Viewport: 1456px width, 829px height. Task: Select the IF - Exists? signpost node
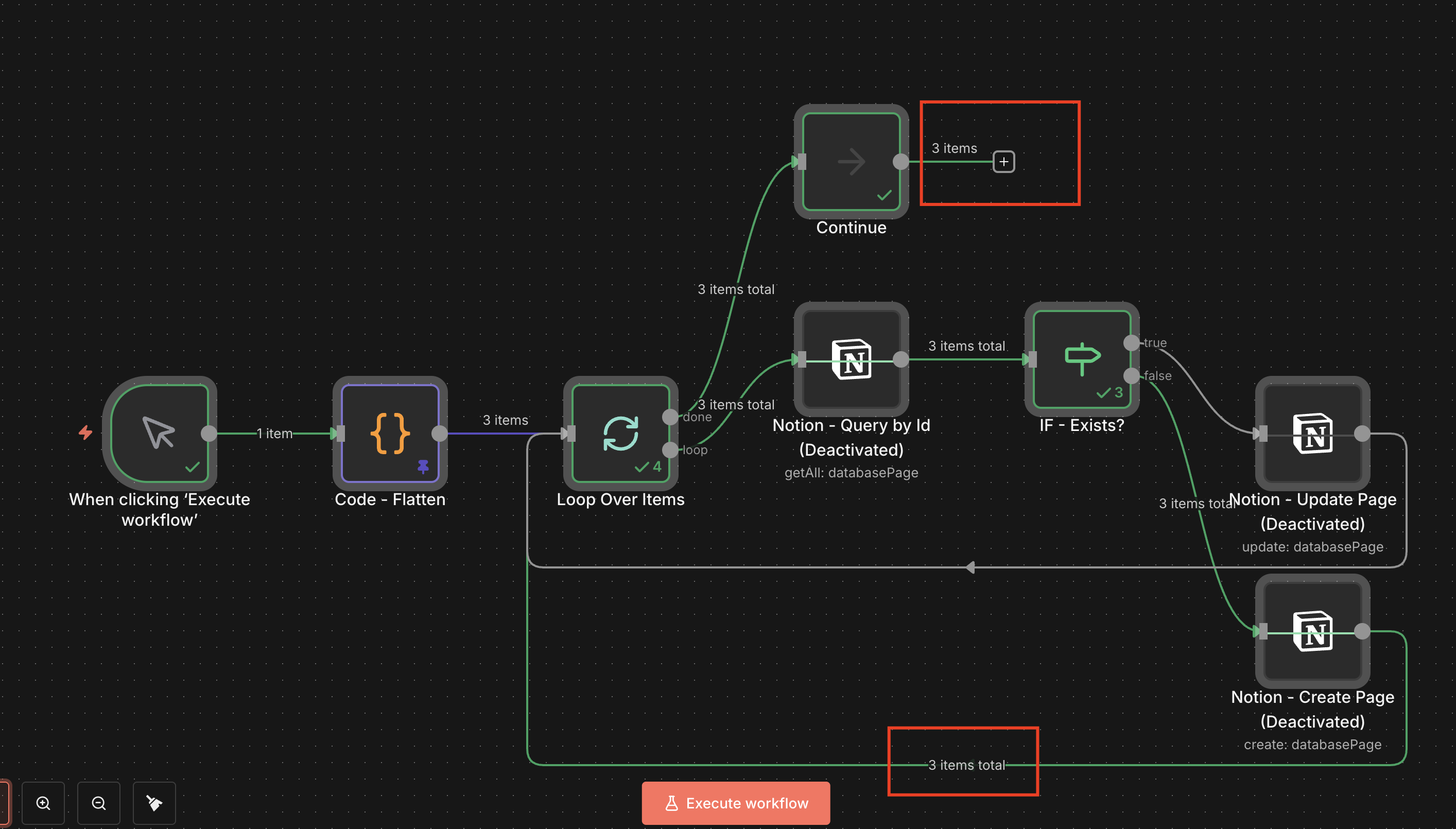pos(1082,359)
